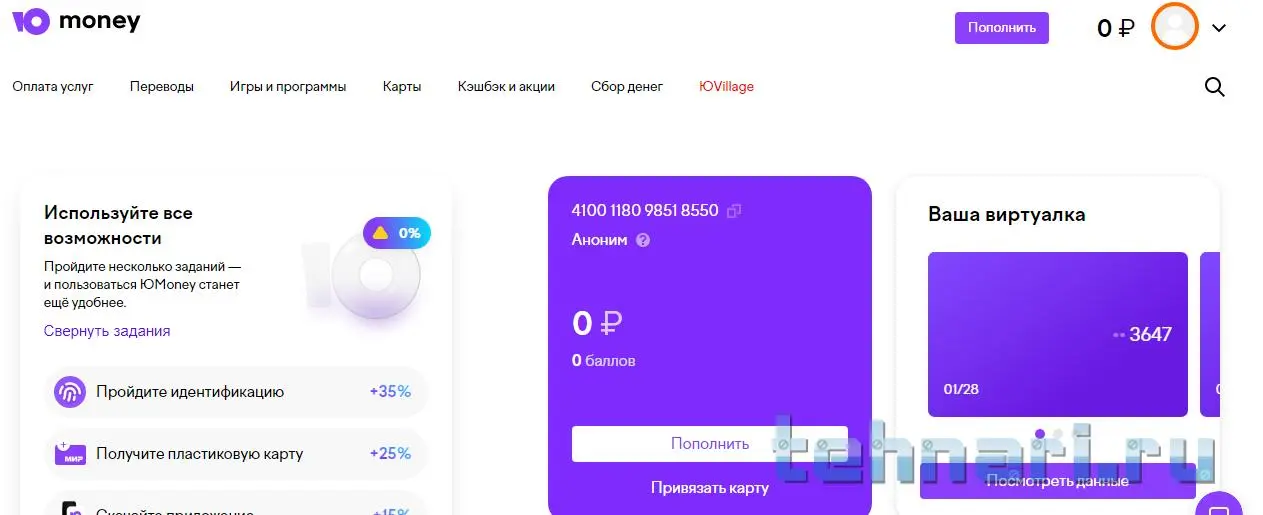Viewport: 1263px width, 515px height.
Task: Click the fingerprint identification icon
Action: (69, 392)
